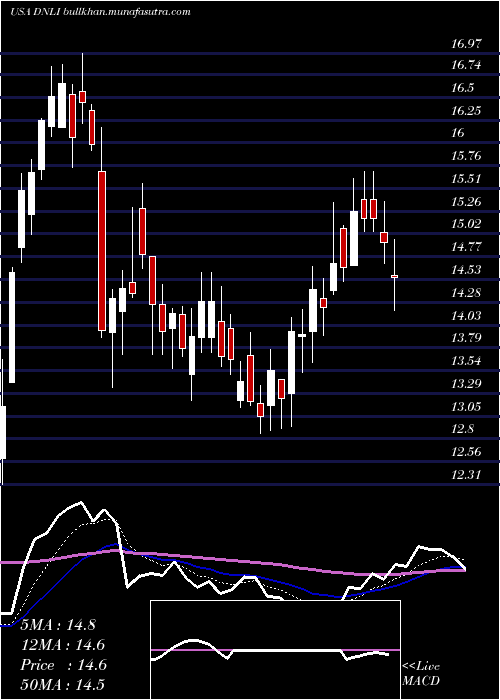Click the '<<Live MACD' label
This screenshot has height=700, width=500.
click(x=421, y=673)
